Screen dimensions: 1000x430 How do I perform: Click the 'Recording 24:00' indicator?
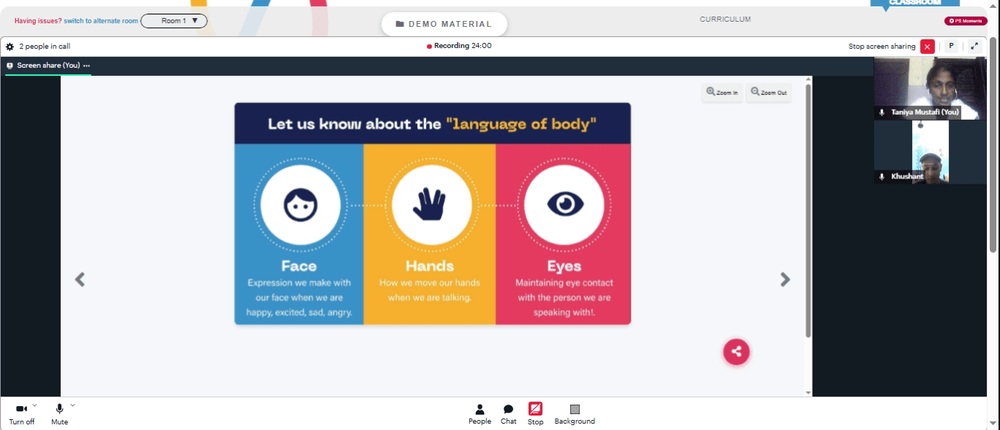tap(459, 46)
